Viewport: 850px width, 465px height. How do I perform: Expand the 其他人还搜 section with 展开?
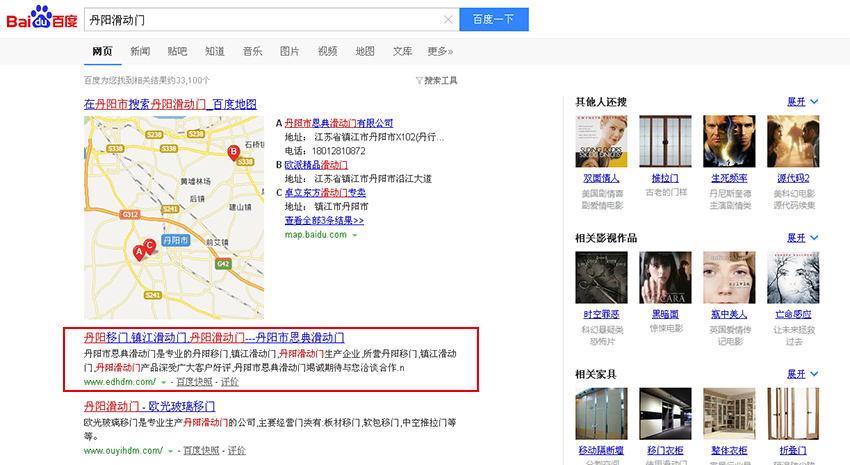coord(802,102)
